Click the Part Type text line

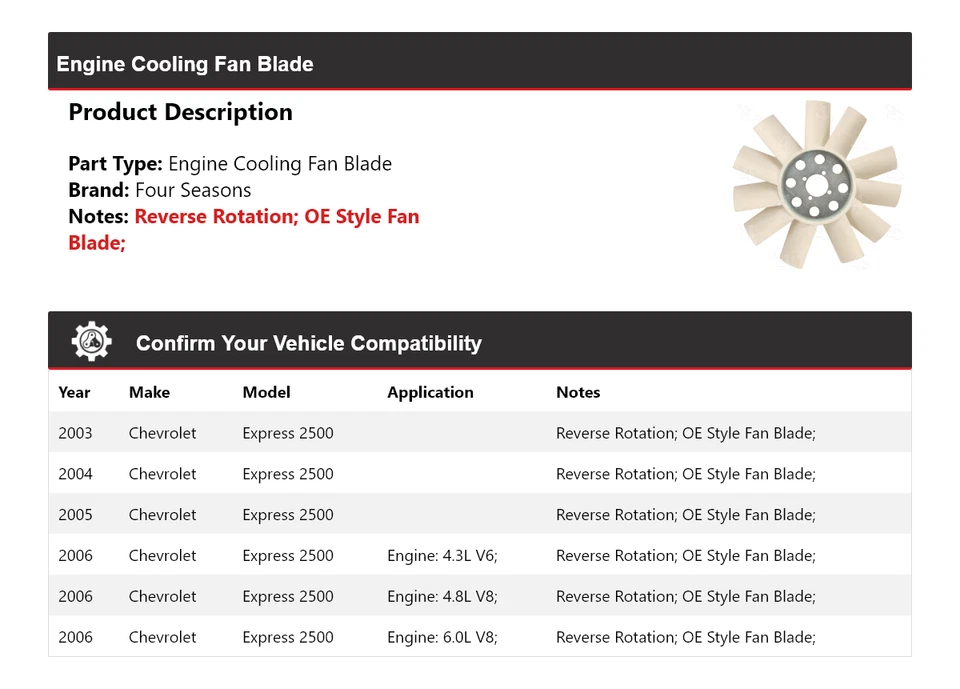tap(230, 164)
